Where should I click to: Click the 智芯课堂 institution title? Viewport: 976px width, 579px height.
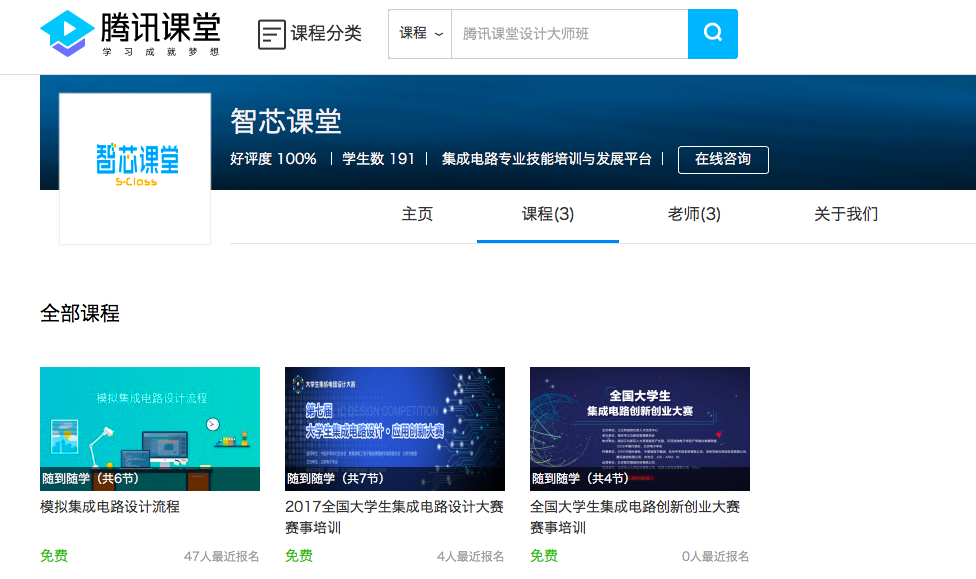point(286,121)
